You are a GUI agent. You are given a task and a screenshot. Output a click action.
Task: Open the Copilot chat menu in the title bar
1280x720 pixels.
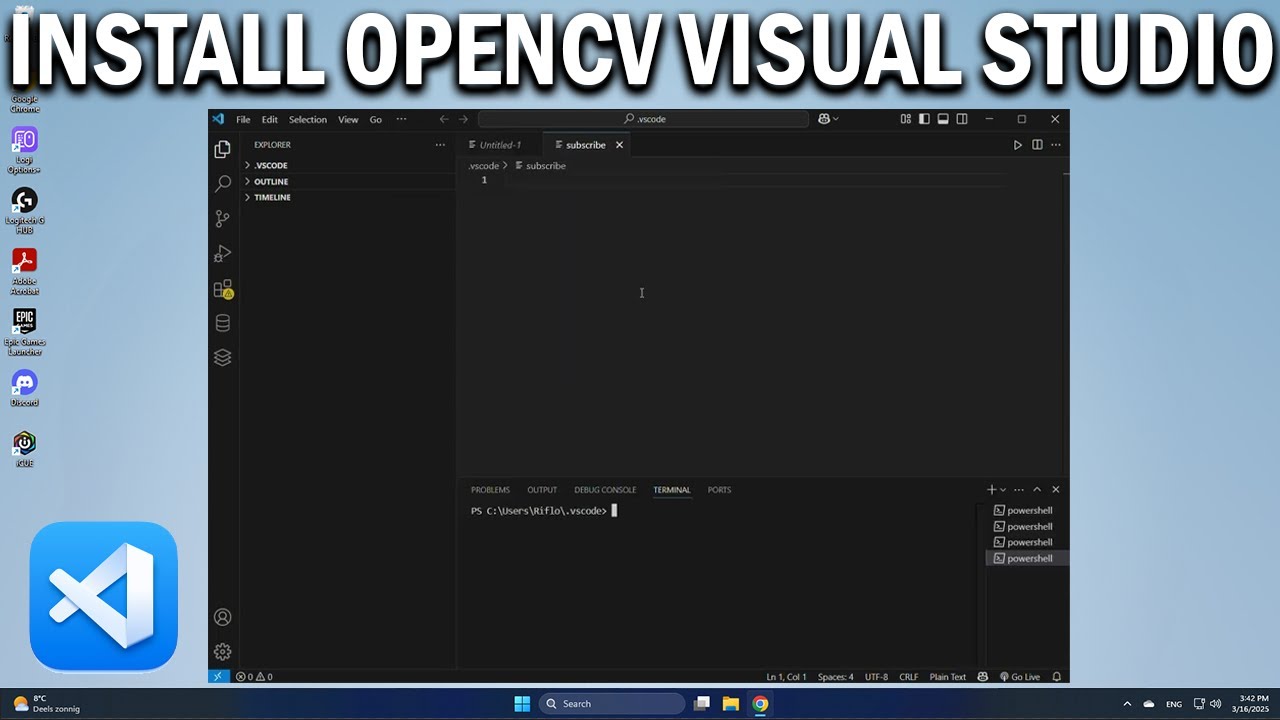point(828,119)
